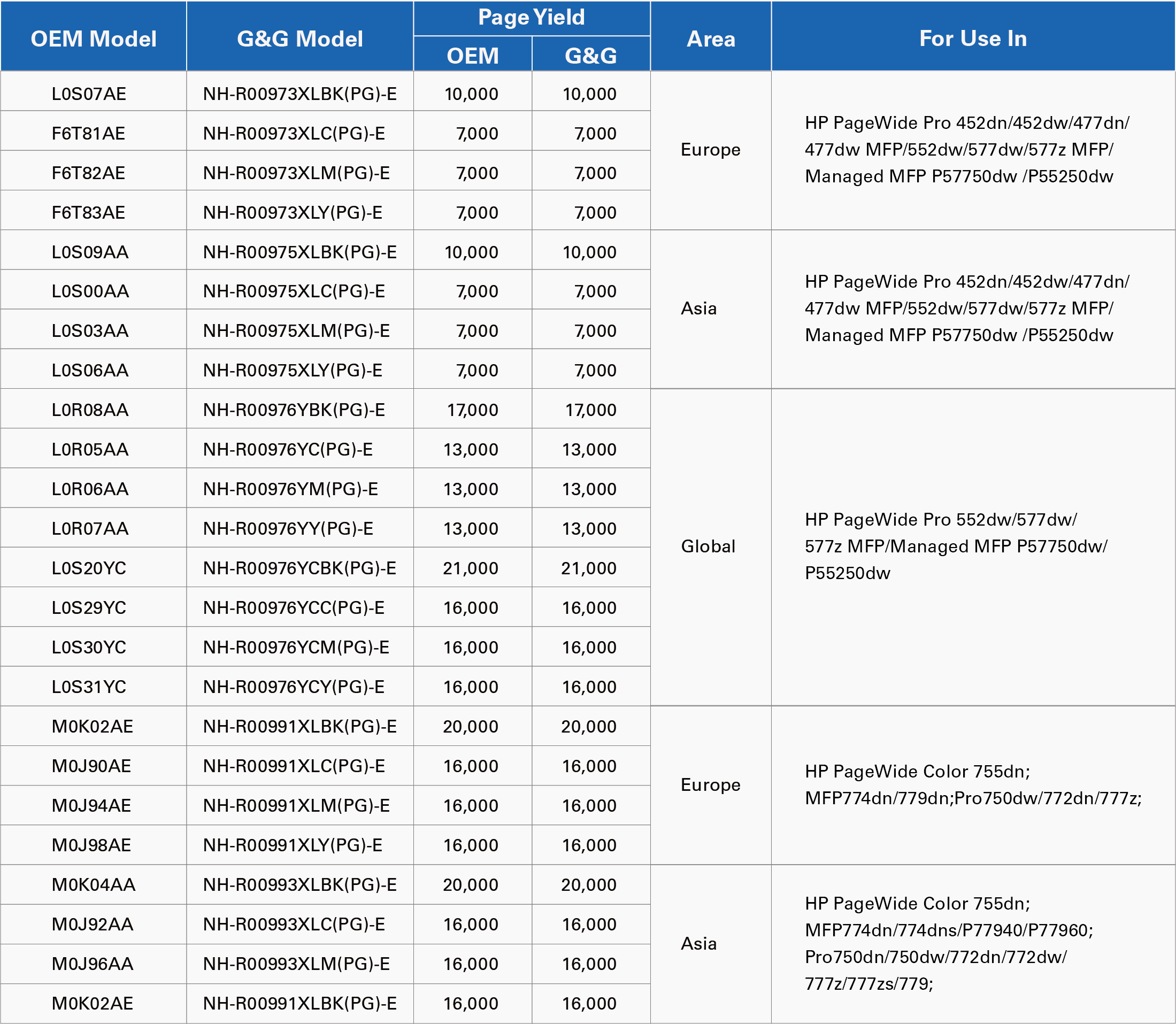Screen dimensions: 1176x1024
Task: Select the L0S00AA cell
Action: tap(93, 289)
